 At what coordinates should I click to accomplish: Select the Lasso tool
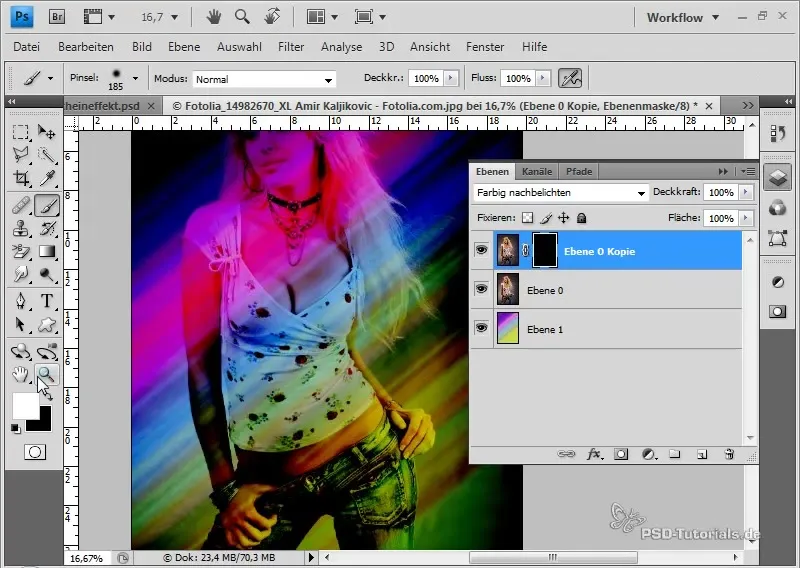pos(20,155)
